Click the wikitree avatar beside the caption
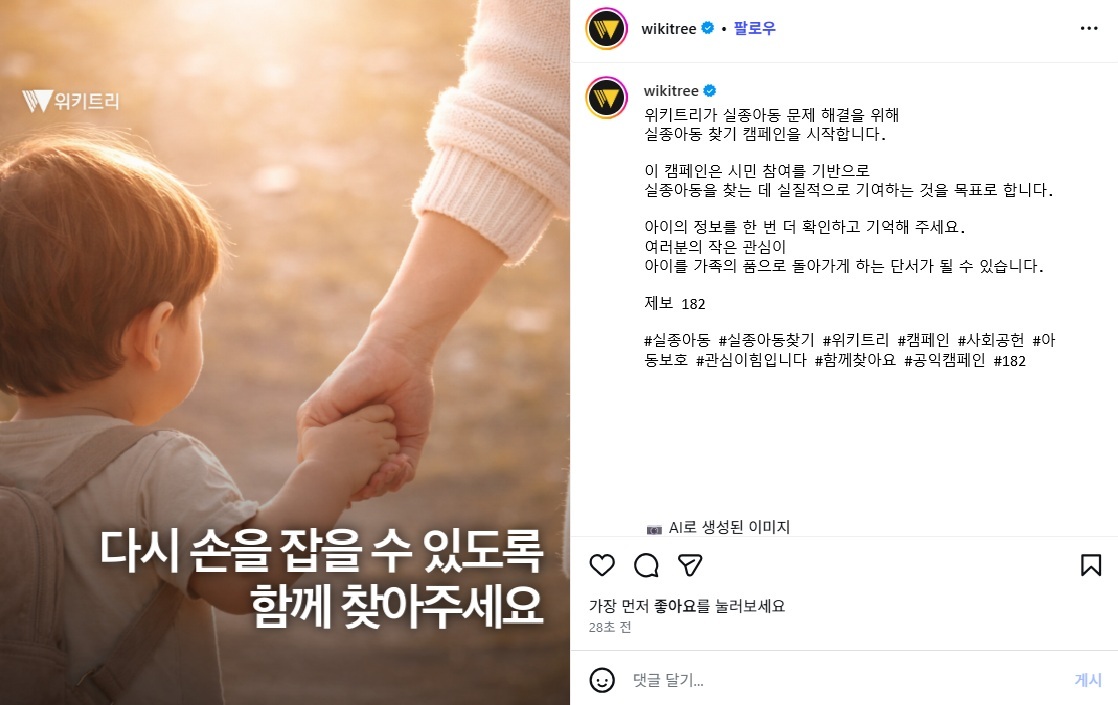 click(606, 98)
